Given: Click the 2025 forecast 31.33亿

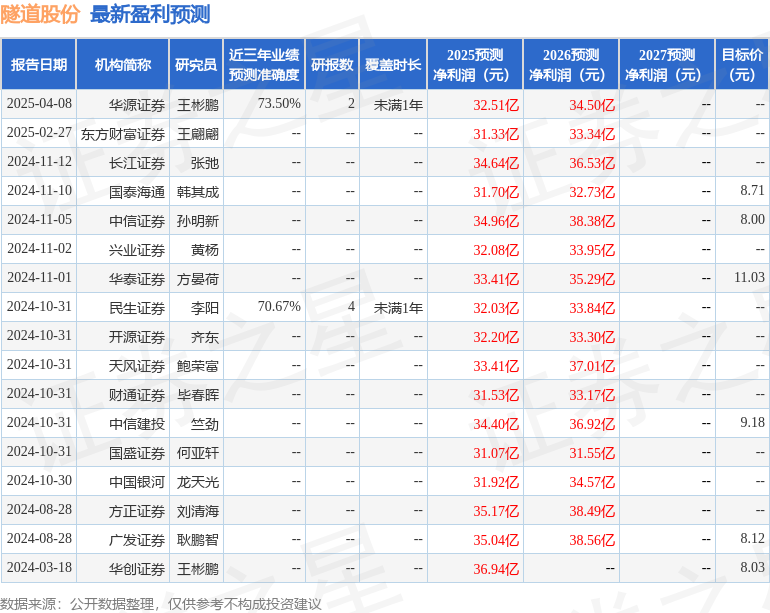Looking at the screenshot, I should point(496,134).
